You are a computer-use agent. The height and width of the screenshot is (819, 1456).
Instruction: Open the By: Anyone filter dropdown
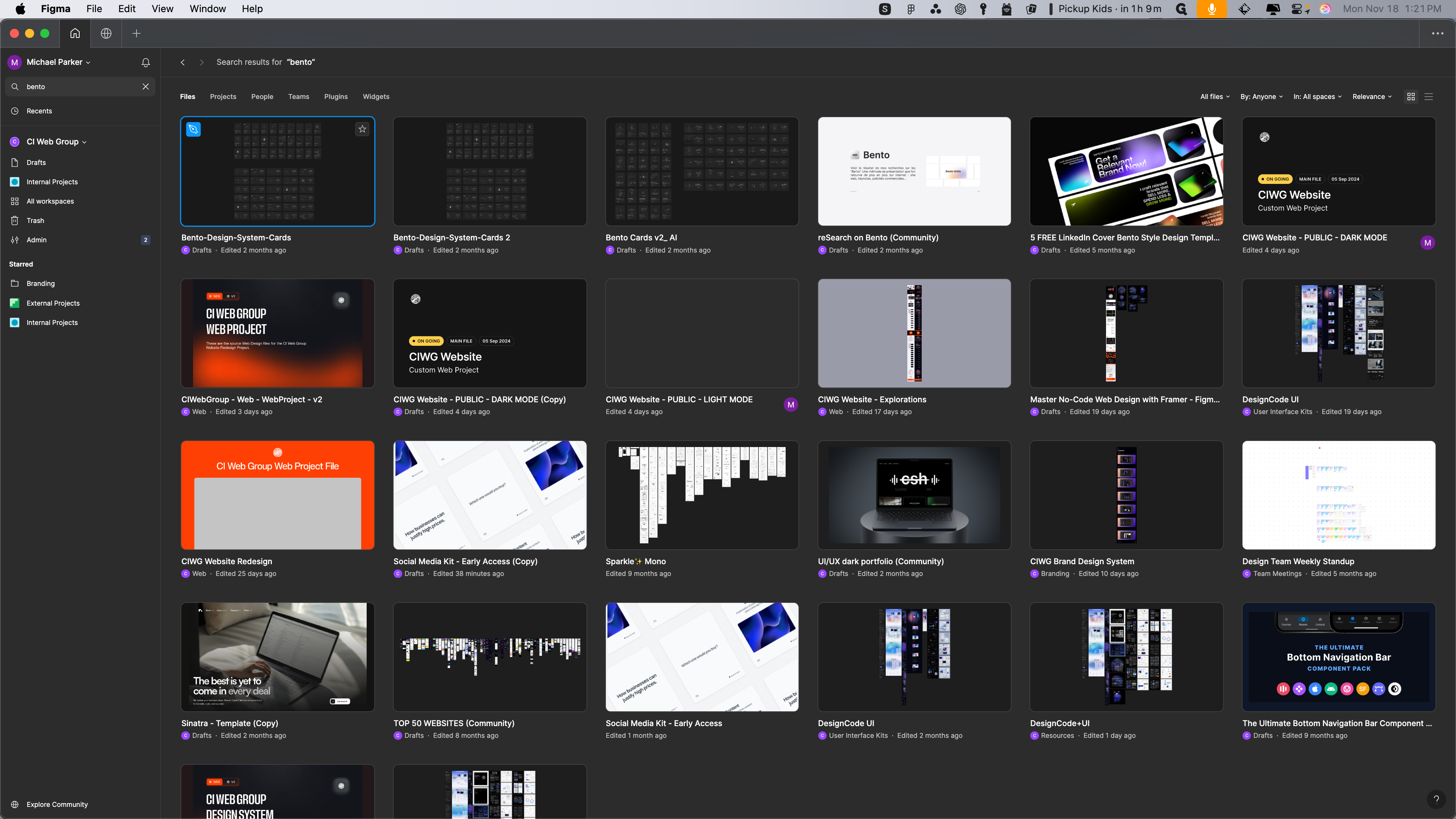coord(1261,97)
